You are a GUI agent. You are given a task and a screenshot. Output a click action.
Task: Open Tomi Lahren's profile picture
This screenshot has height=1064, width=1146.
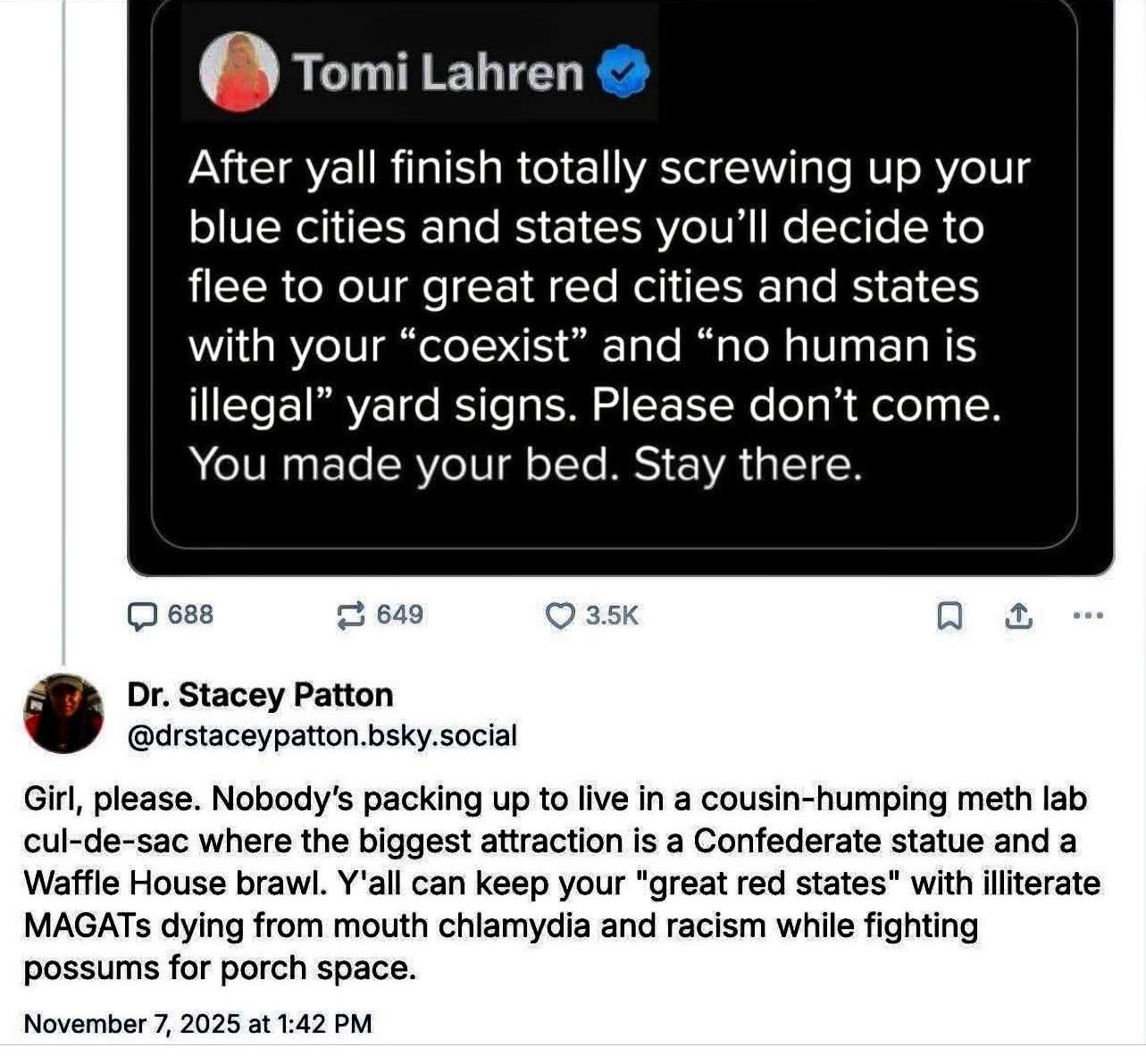point(238,71)
